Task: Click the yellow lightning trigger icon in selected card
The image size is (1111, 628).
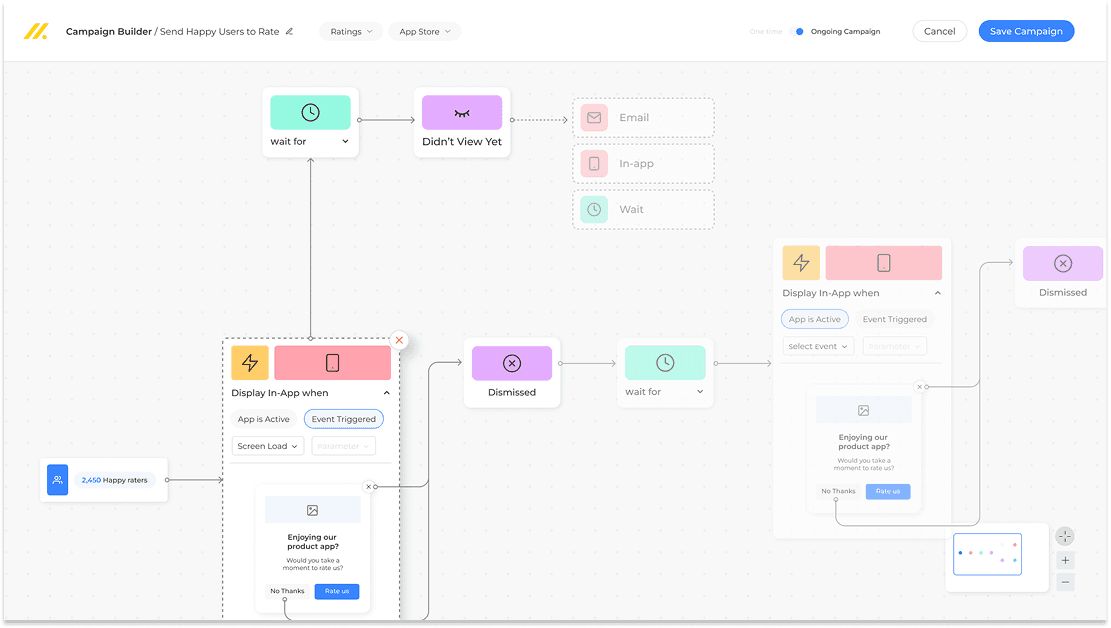Action: pos(250,363)
